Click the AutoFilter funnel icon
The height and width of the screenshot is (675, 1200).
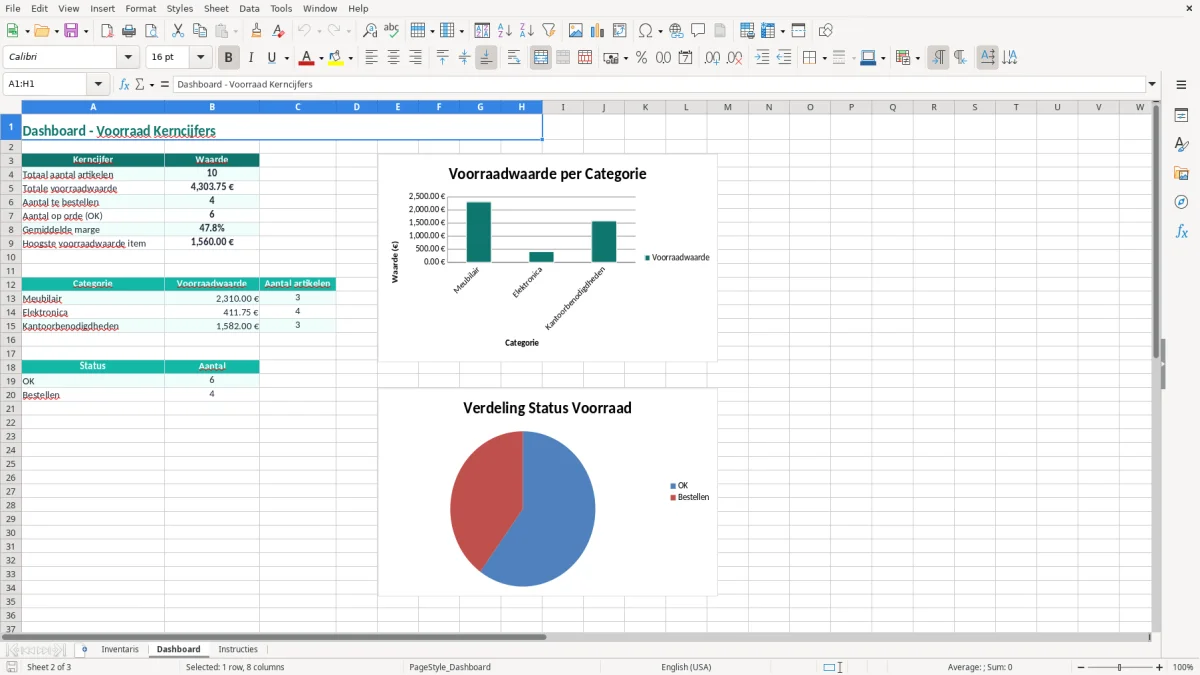549,31
